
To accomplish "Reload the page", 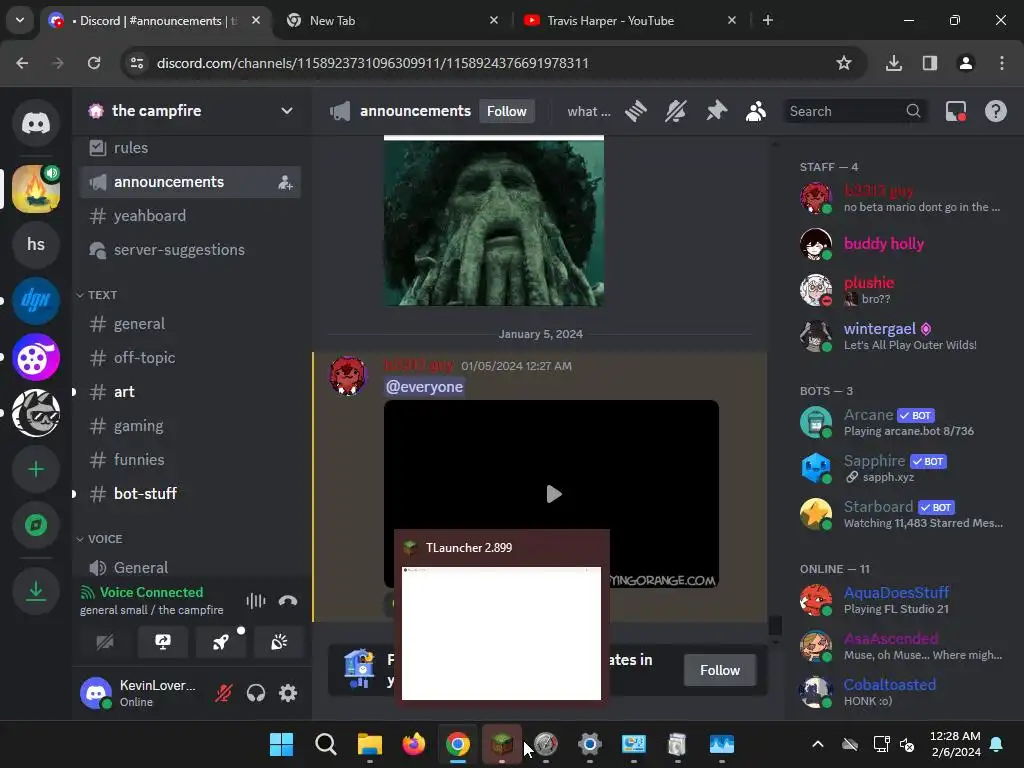I will [x=94, y=63].
